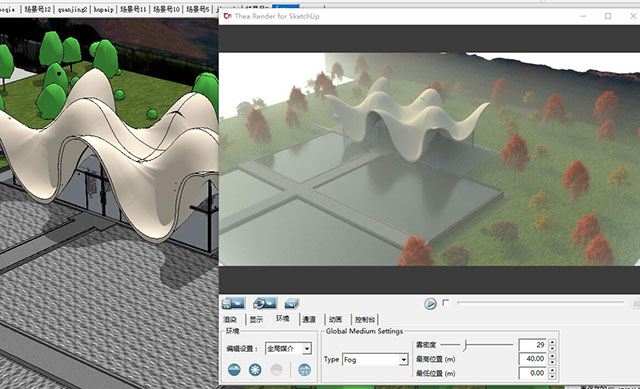Click the 最高位置 value field showing 40.00
Image resolution: width=640 pixels, height=389 pixels.
[533, 359]
